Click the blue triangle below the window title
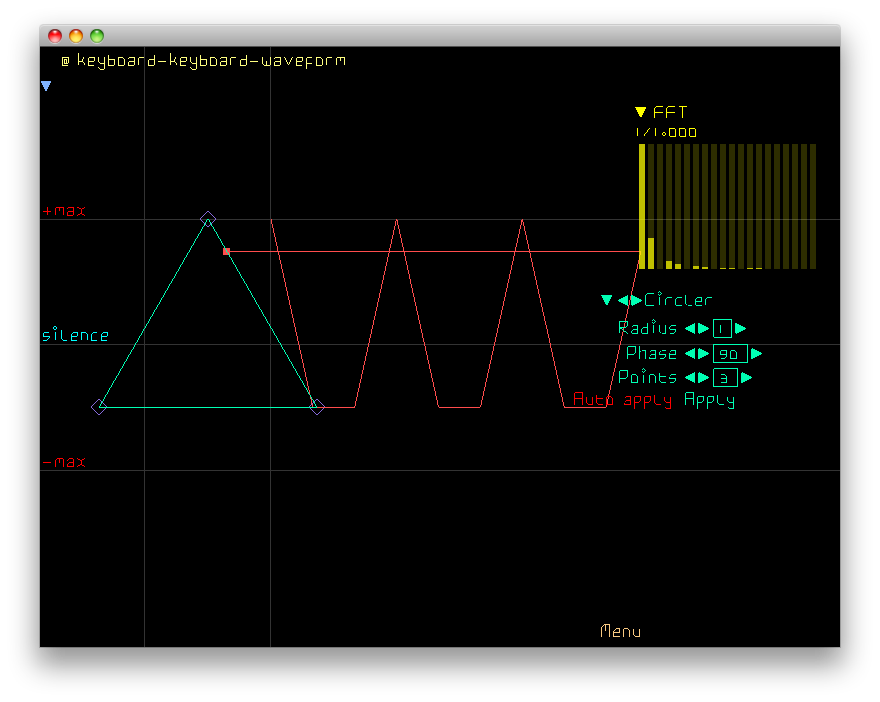 46,87
